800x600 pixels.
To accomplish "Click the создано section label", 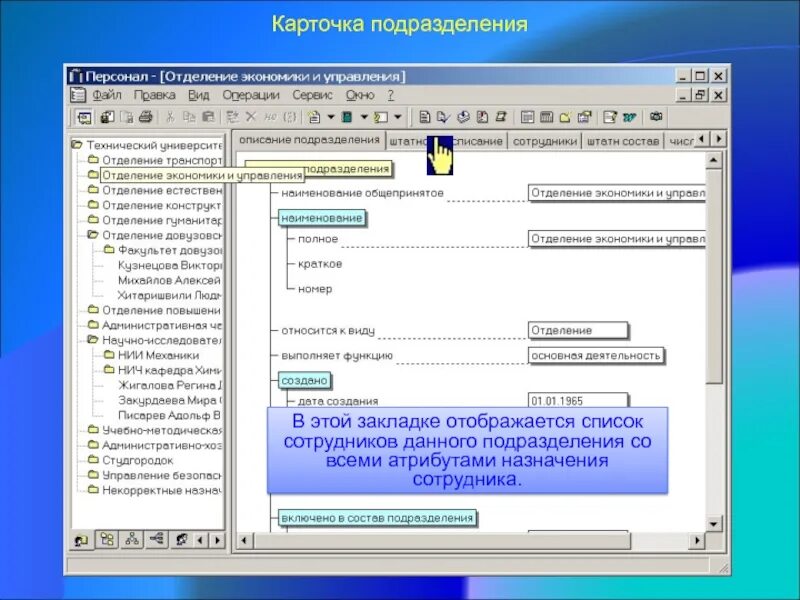I will coord(304,381).
